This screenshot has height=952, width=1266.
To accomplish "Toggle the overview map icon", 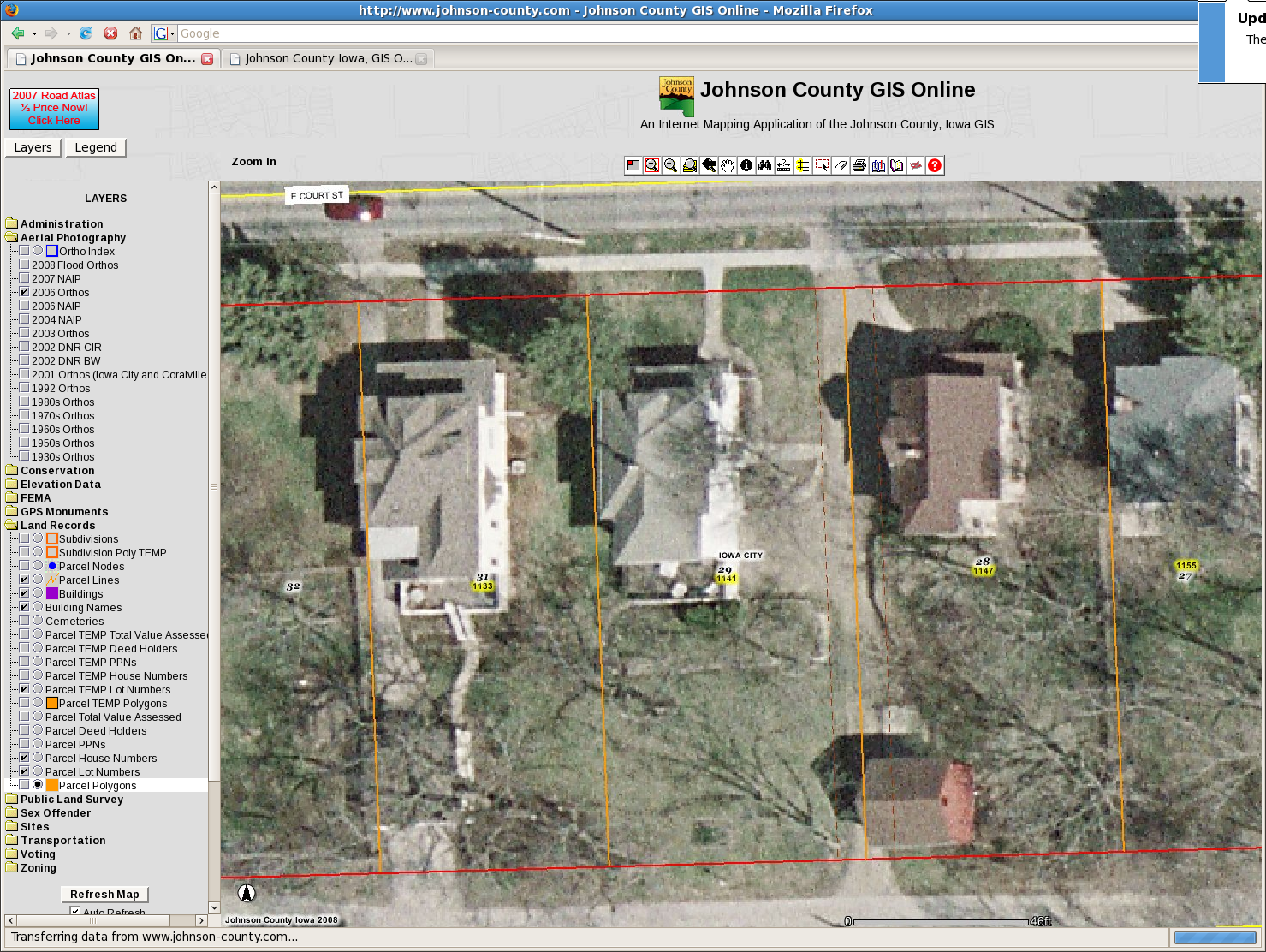I will pos(633,165).
